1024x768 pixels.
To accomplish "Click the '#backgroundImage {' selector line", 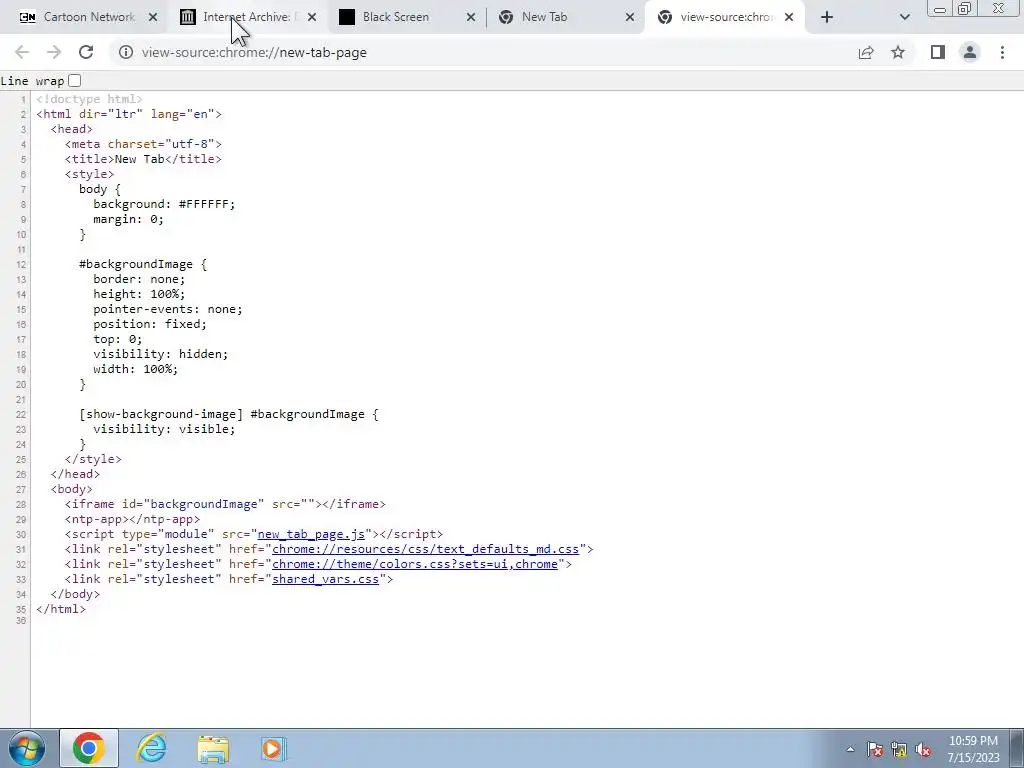I will coord(142,264).
